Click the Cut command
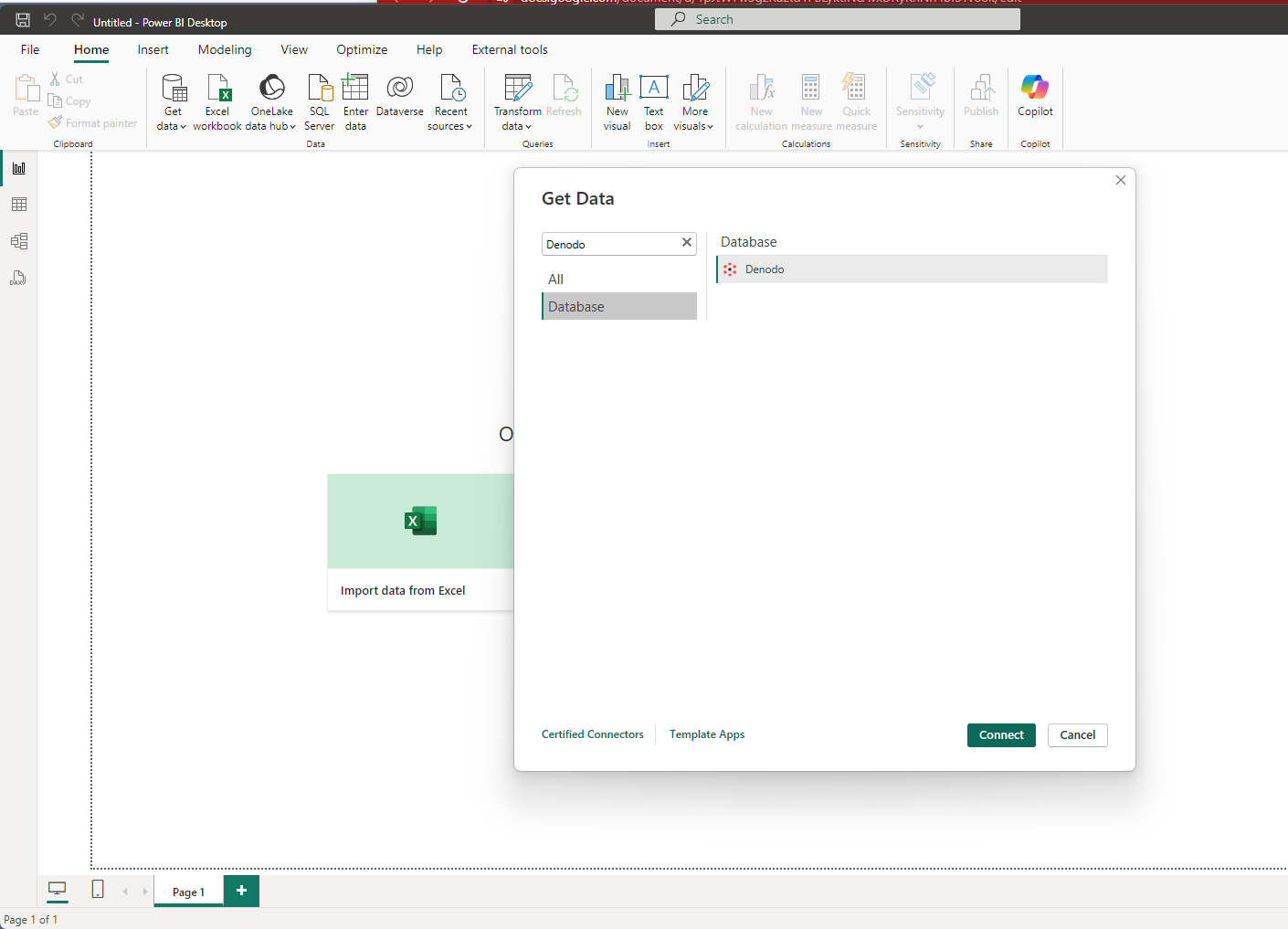This screenshot has width=1288, height=929. pyautogui.click(x=67, y=79)
